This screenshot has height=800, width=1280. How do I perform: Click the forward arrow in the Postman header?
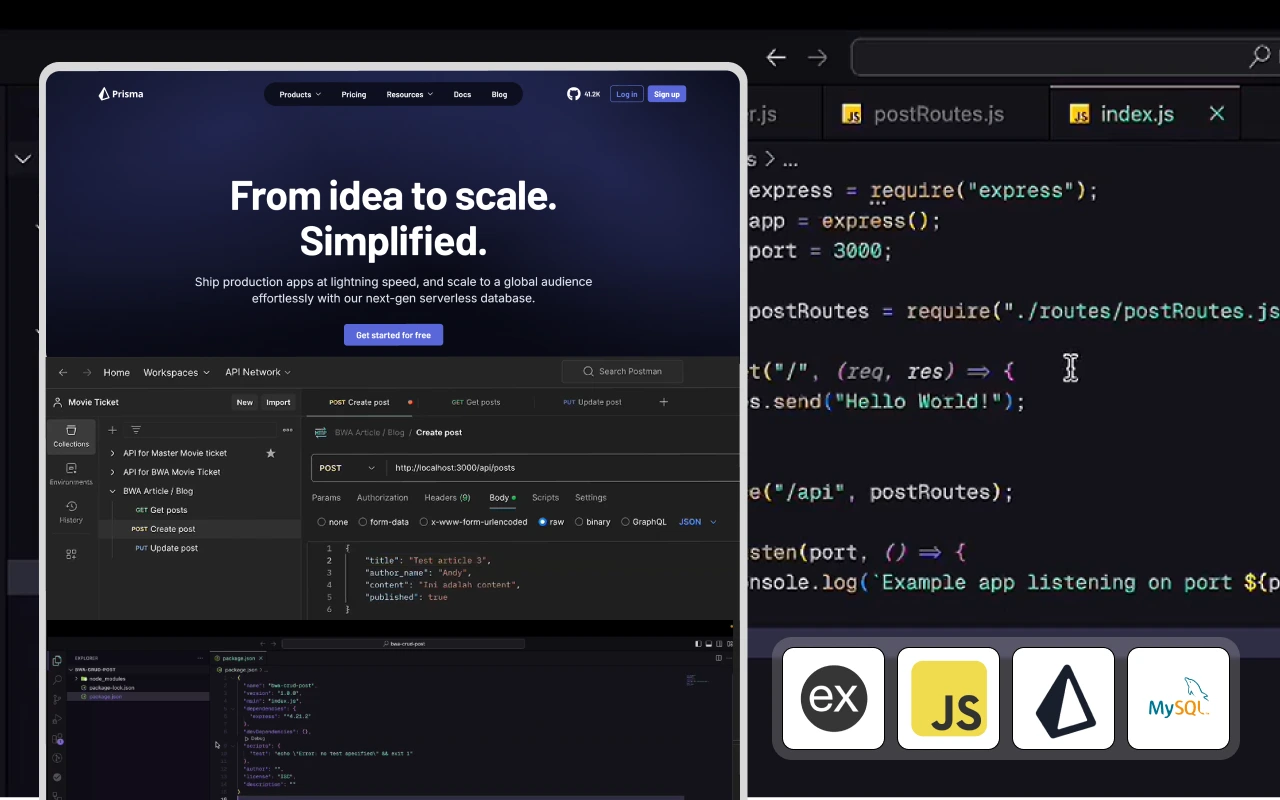[87, 372]
